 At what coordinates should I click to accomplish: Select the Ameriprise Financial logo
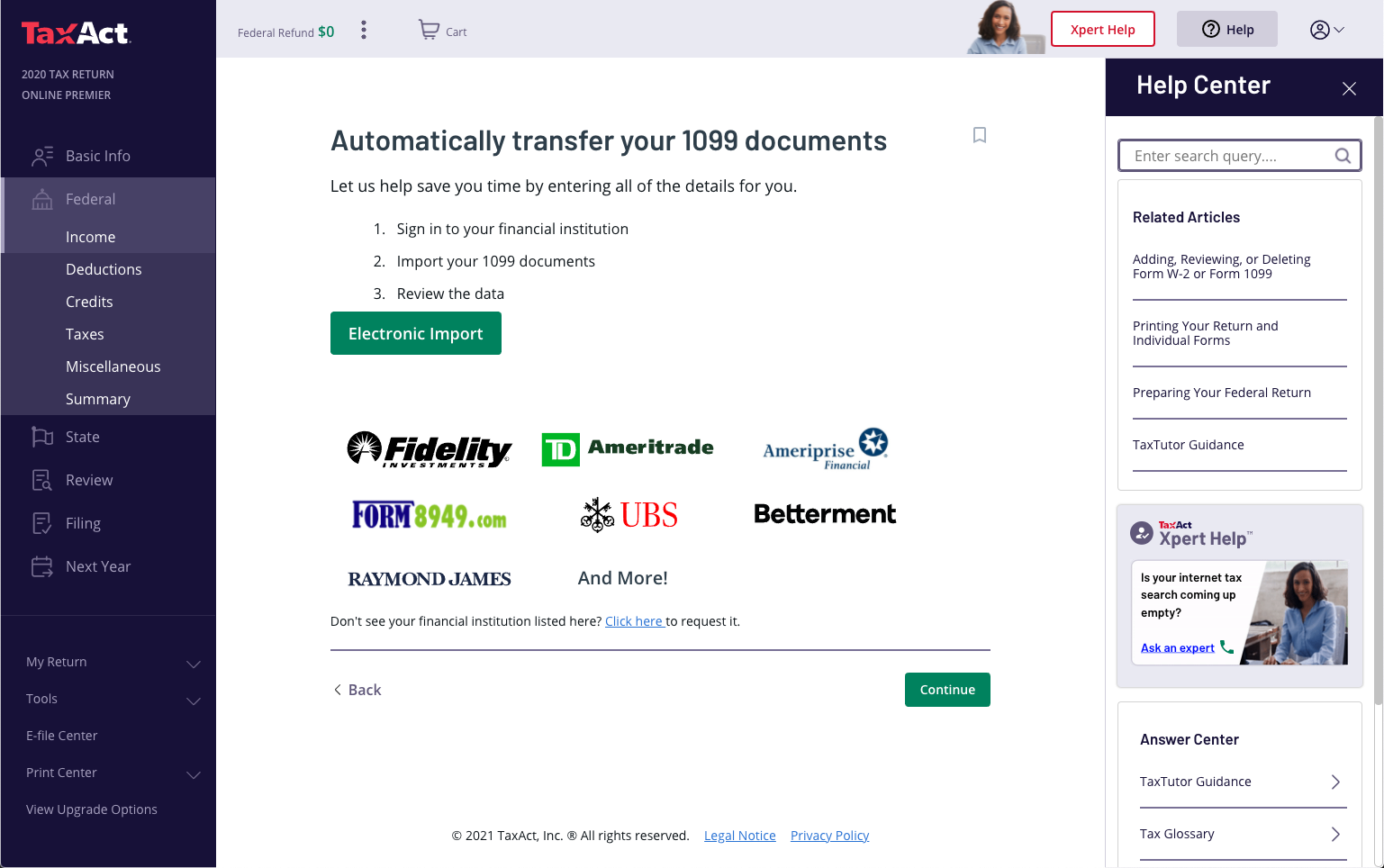click(826, 448)
